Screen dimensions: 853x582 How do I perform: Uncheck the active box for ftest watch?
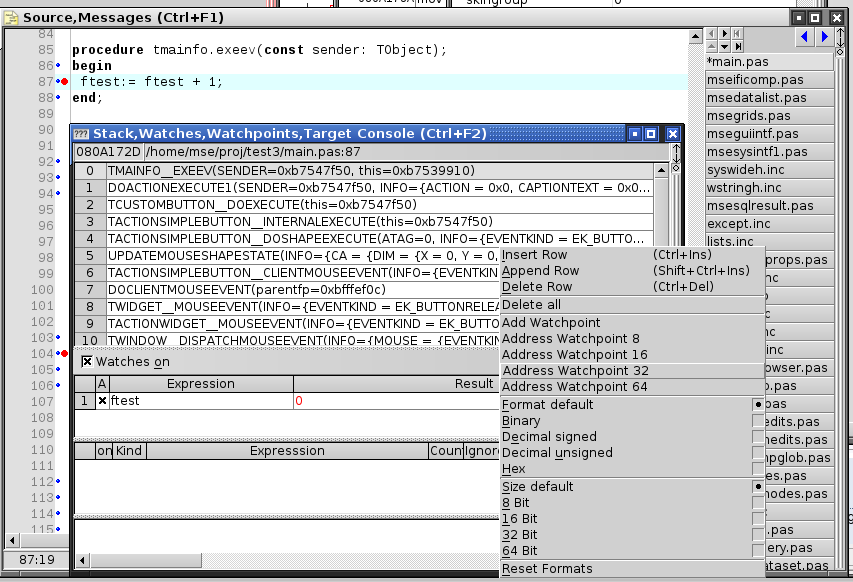click(x=102, y=401)
